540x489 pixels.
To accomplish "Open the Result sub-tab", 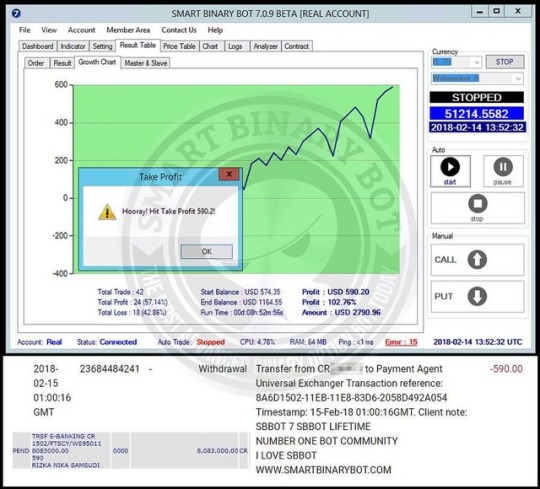I will click(x=62, y=63).
